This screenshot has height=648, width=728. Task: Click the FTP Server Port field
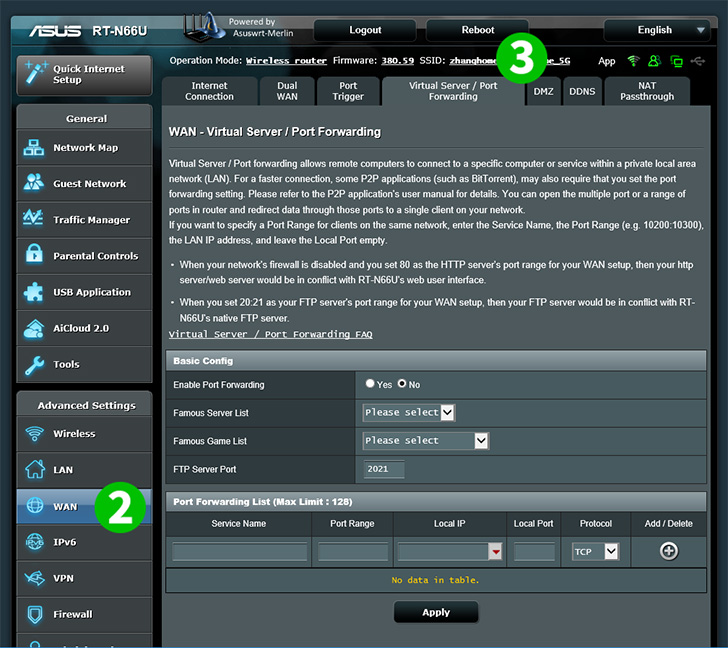[x=384, y=469]
